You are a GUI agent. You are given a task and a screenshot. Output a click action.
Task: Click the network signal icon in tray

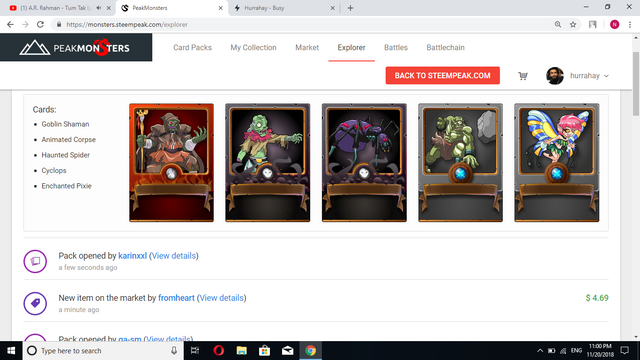point(563,351)
